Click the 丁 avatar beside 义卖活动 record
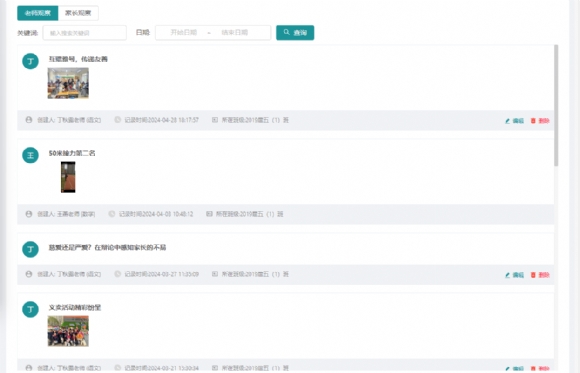This screenshot has width=580, height=373. point(30,309)
